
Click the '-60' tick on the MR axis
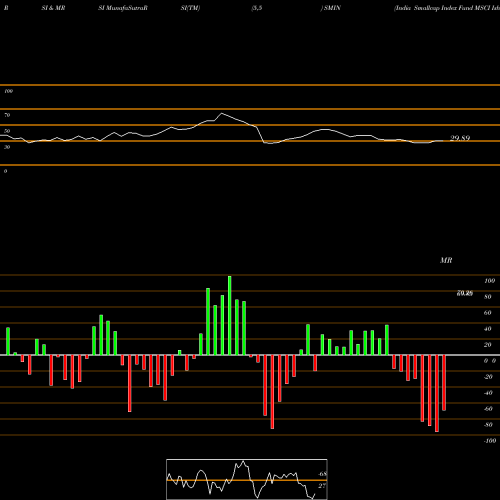(x=488, y=409)
